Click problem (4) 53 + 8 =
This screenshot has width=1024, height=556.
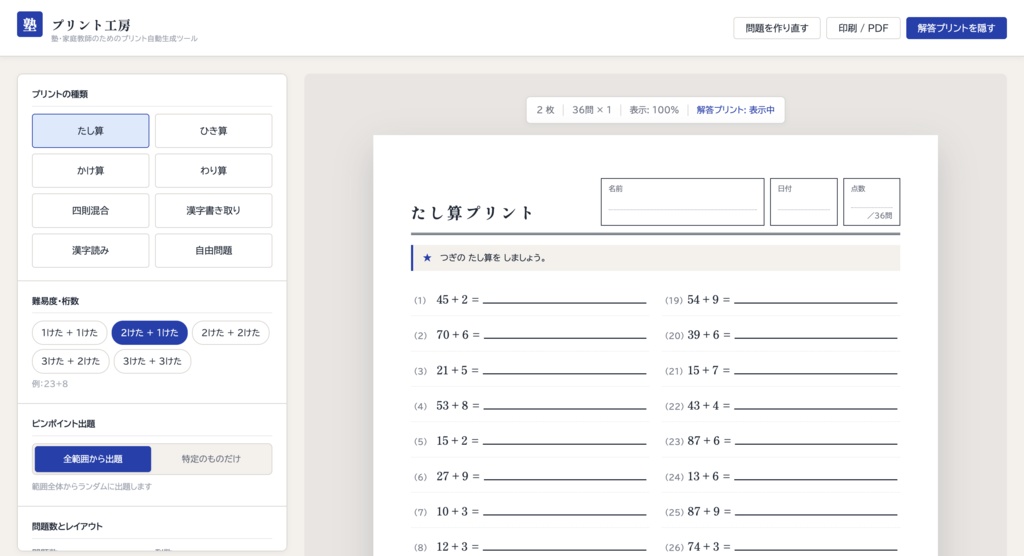tap(530, 406)
